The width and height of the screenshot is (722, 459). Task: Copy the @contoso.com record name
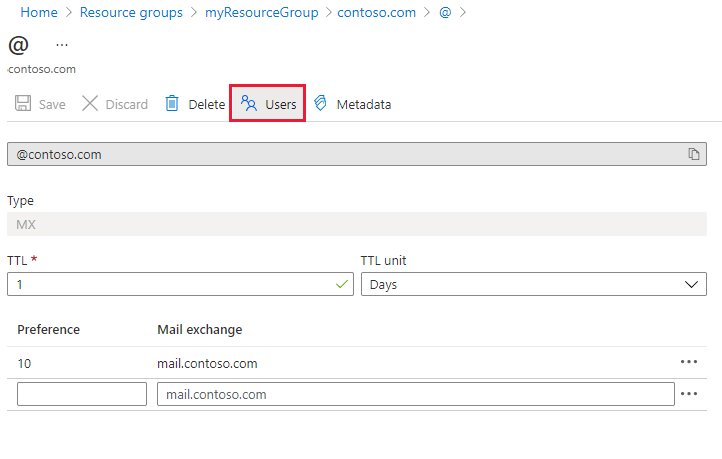693,154
